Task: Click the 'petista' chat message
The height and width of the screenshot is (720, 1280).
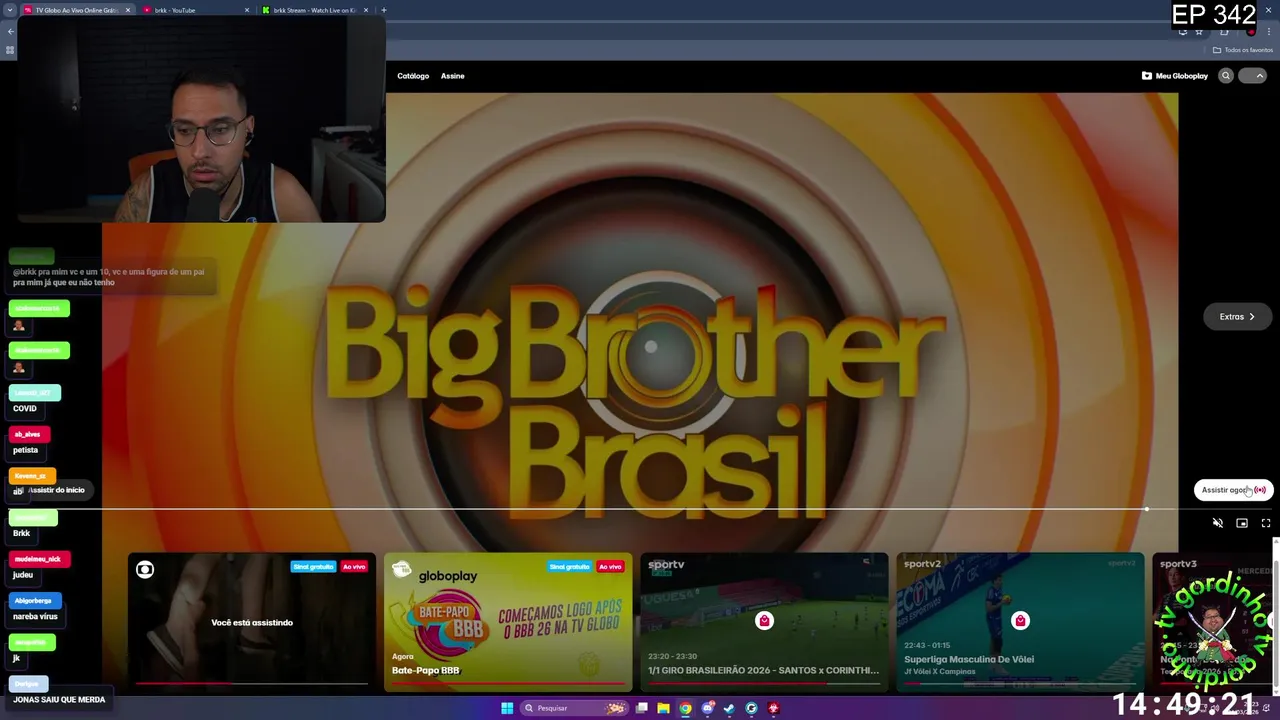Action: click(25, 450)
